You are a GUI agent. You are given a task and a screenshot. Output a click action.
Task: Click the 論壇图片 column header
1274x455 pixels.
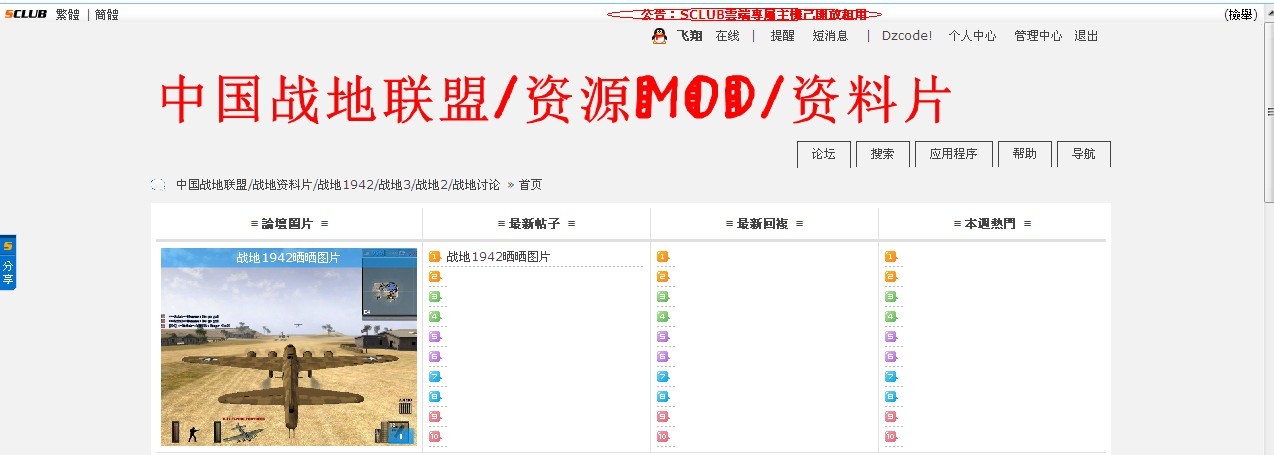click(288, 224)
